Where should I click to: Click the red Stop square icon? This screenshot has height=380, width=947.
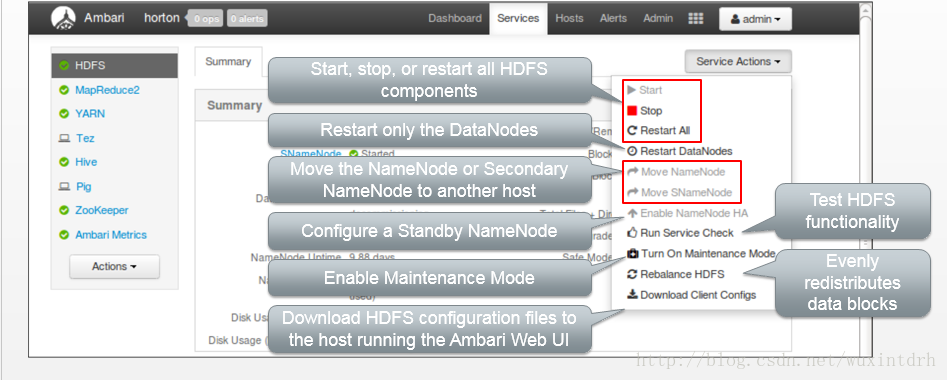click(x=632, y=111)
